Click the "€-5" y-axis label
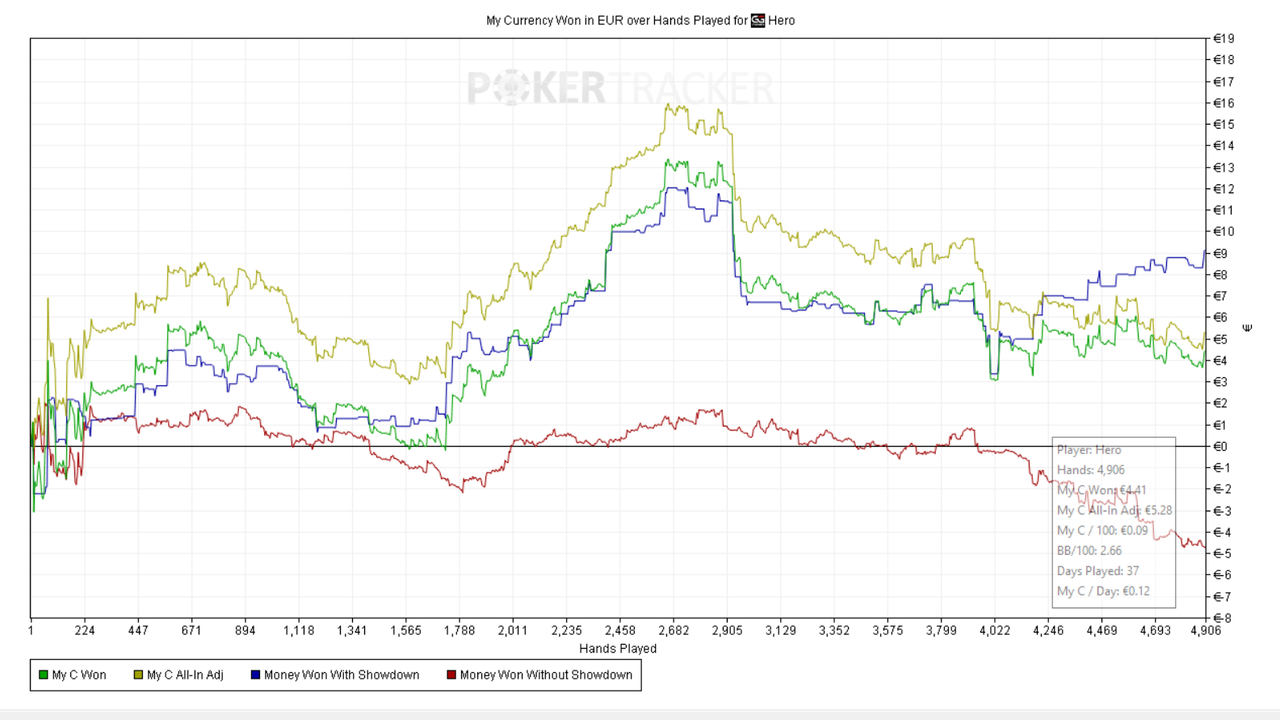Image resolution: width=1280 pixels, height=720 pixels. [x=1222, y=553]
